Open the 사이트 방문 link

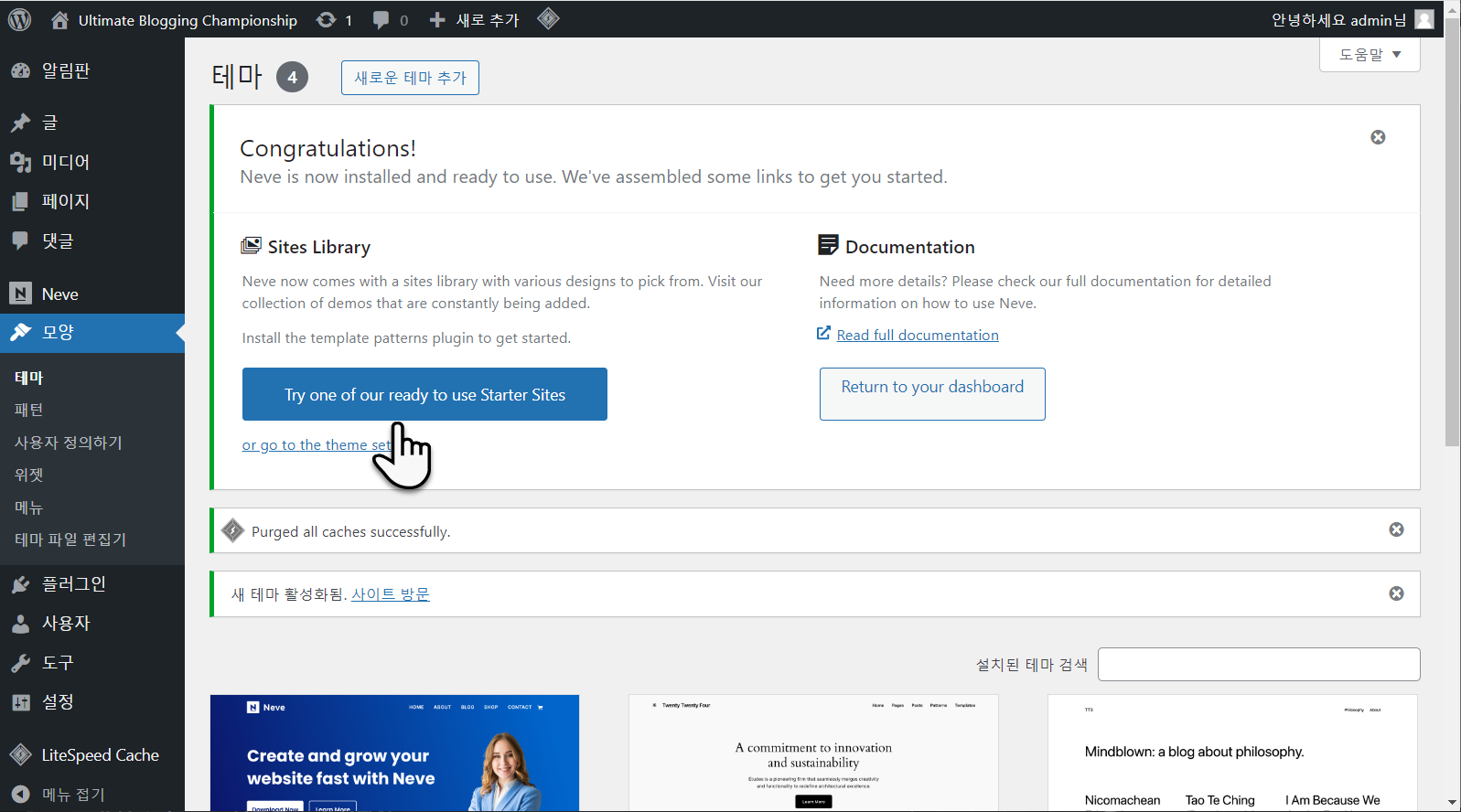pyautogui.click(x=391, y=594)
